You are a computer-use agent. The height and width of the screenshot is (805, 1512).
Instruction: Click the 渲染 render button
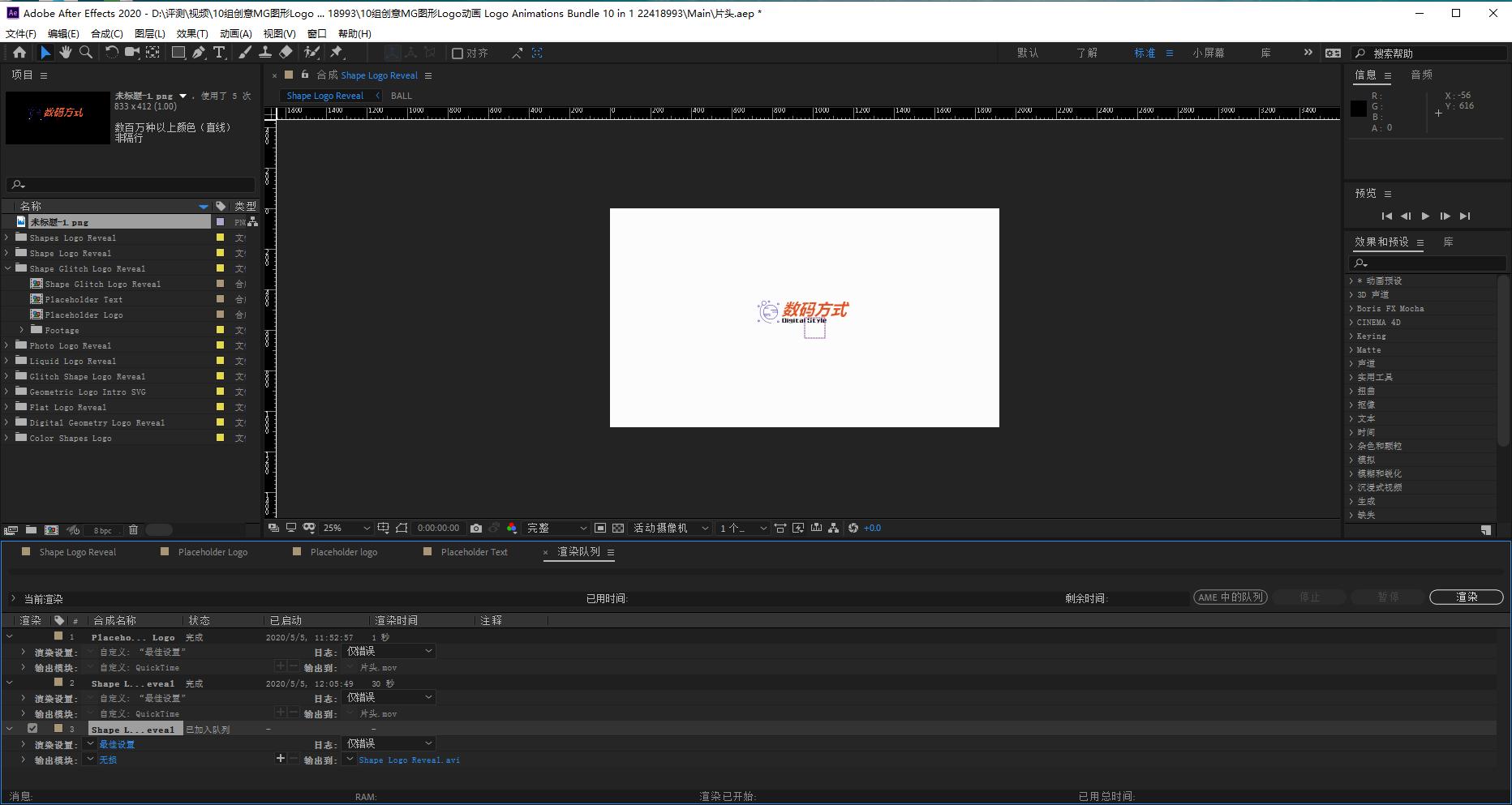coord(1466,597)
